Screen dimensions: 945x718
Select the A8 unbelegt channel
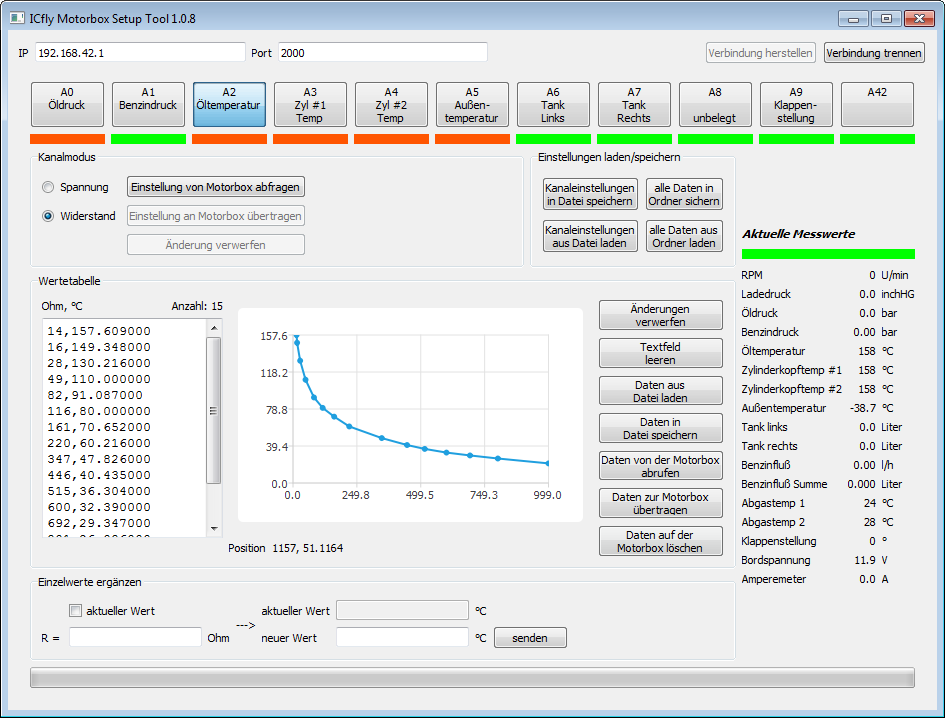(x=715, y=104)
